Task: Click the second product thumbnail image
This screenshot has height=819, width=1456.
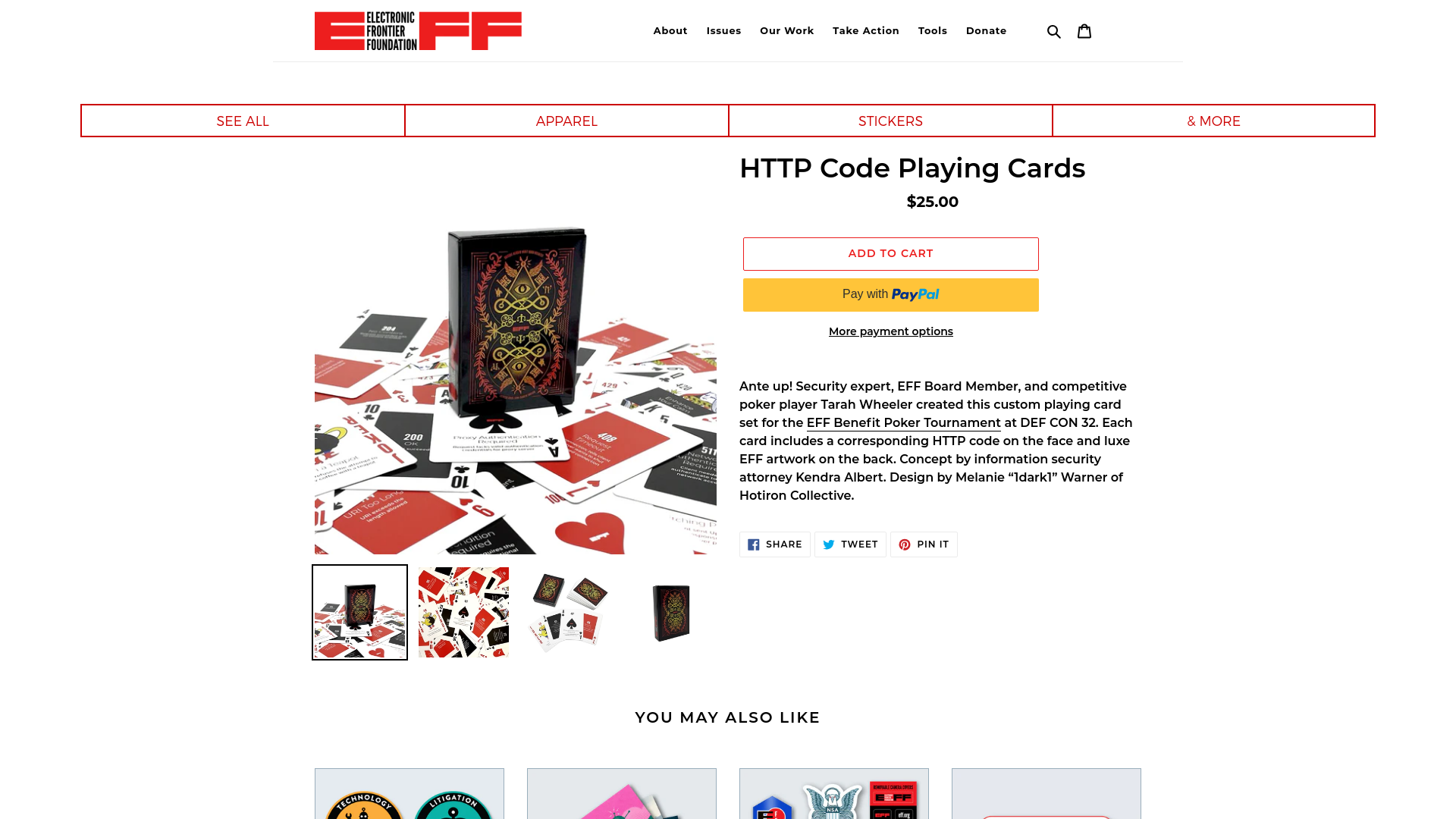Action: pyautogui.click(x=463, y=612)
